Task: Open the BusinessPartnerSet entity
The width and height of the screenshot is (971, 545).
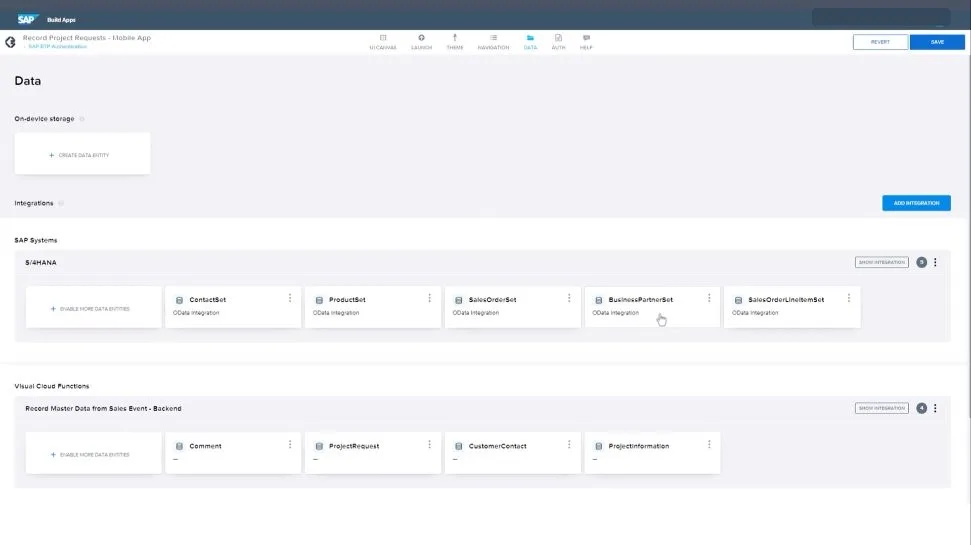Action: click(x=652, y=307)
